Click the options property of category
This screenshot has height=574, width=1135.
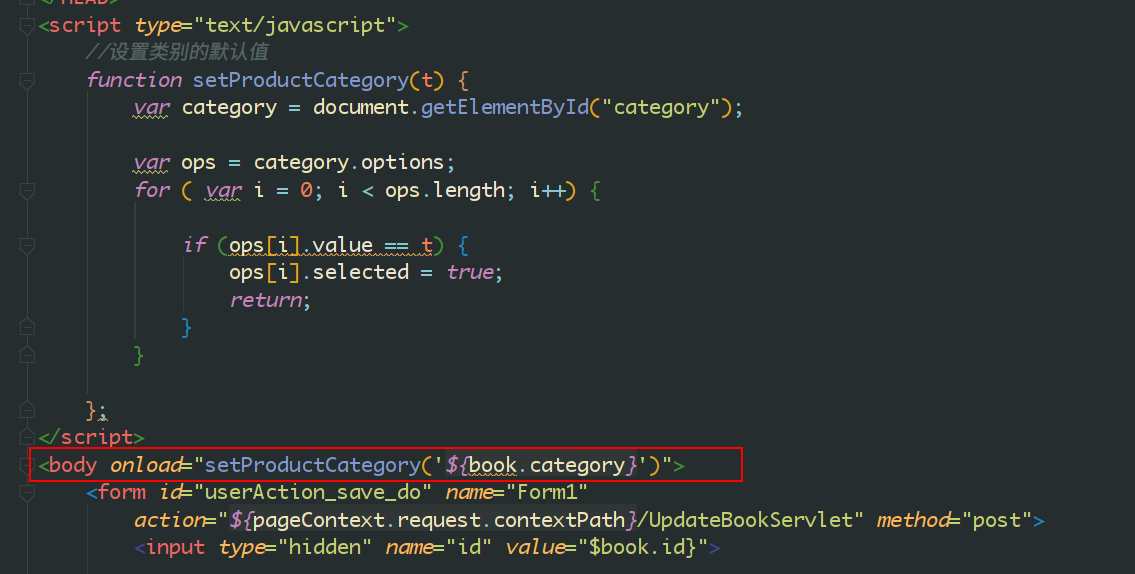[x=402, y=162]
